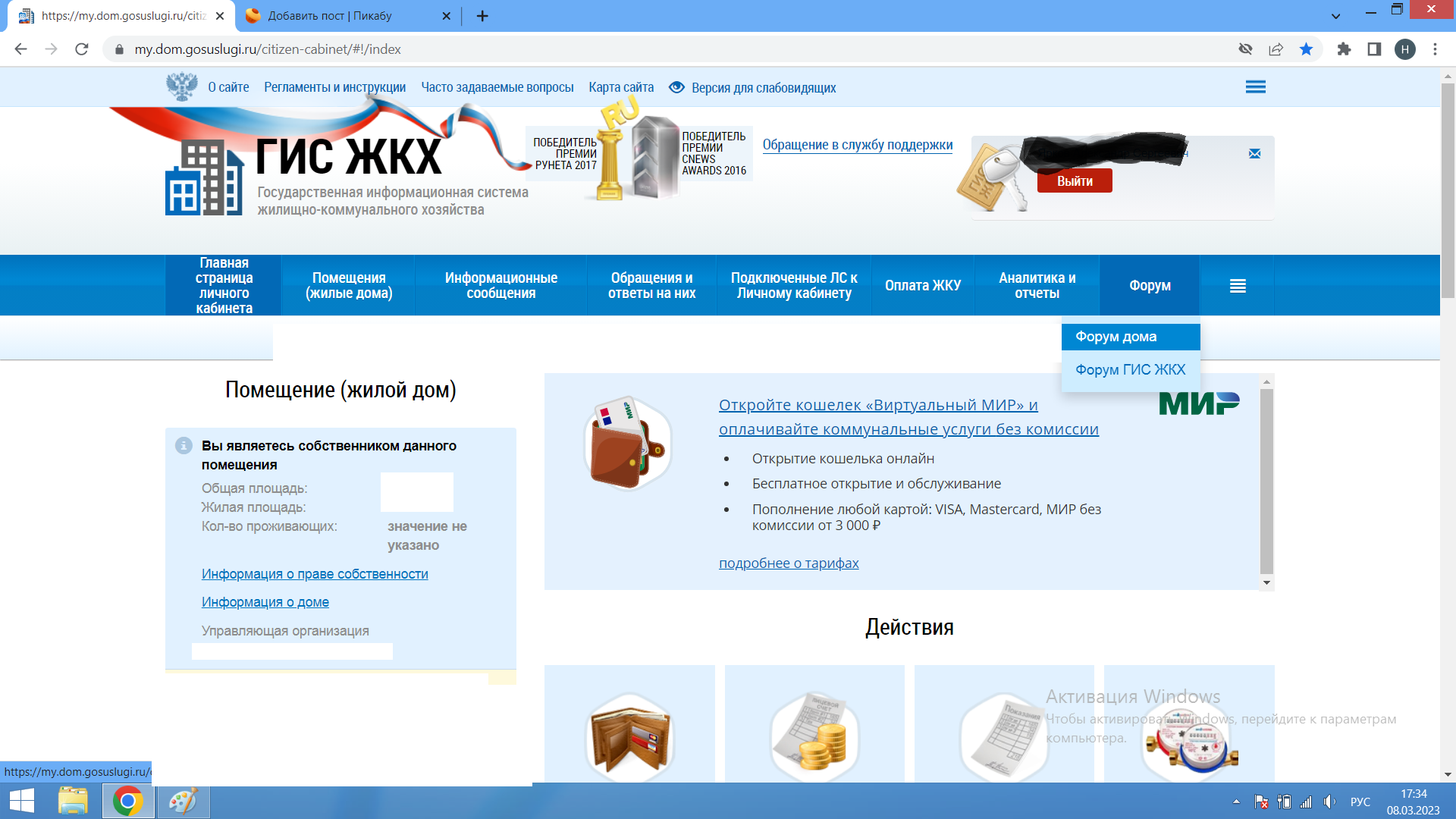This screenshot has width=1456, height=819.
Task: Open Регламенты и инструкции link
Action: pos(334,87)
